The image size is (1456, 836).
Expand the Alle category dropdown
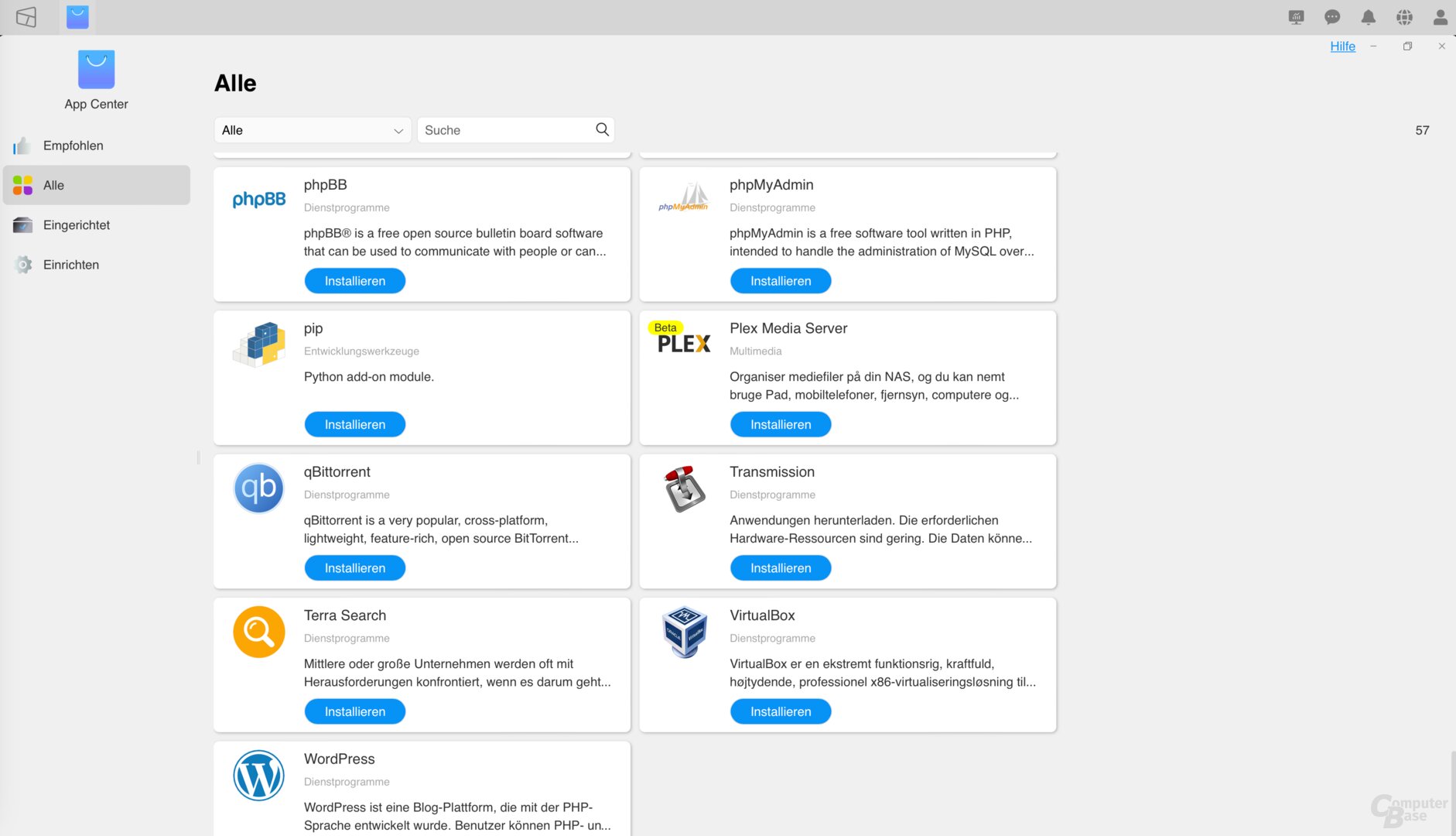coord(313,130)
